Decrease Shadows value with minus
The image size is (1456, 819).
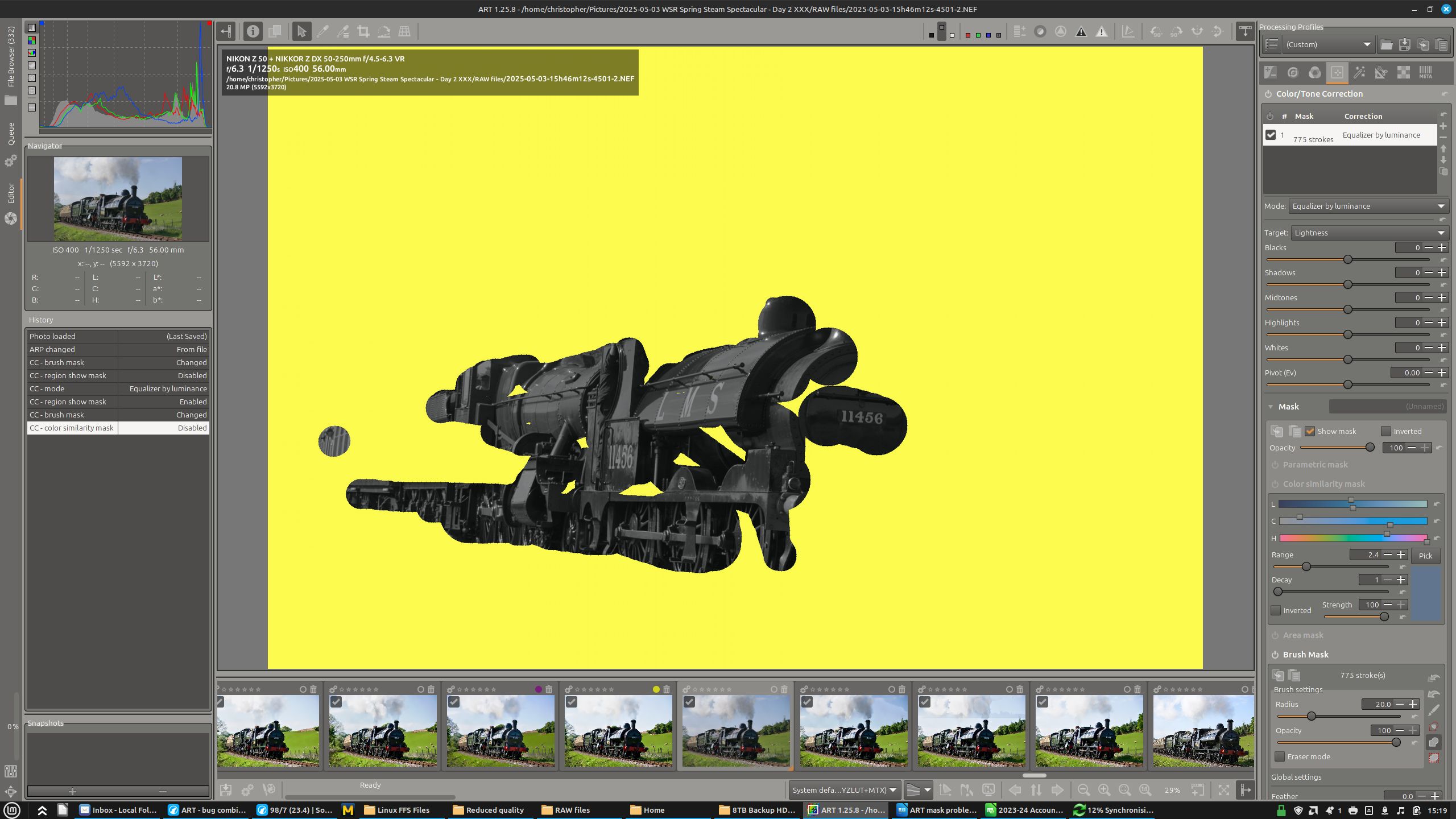[1429, 272]
